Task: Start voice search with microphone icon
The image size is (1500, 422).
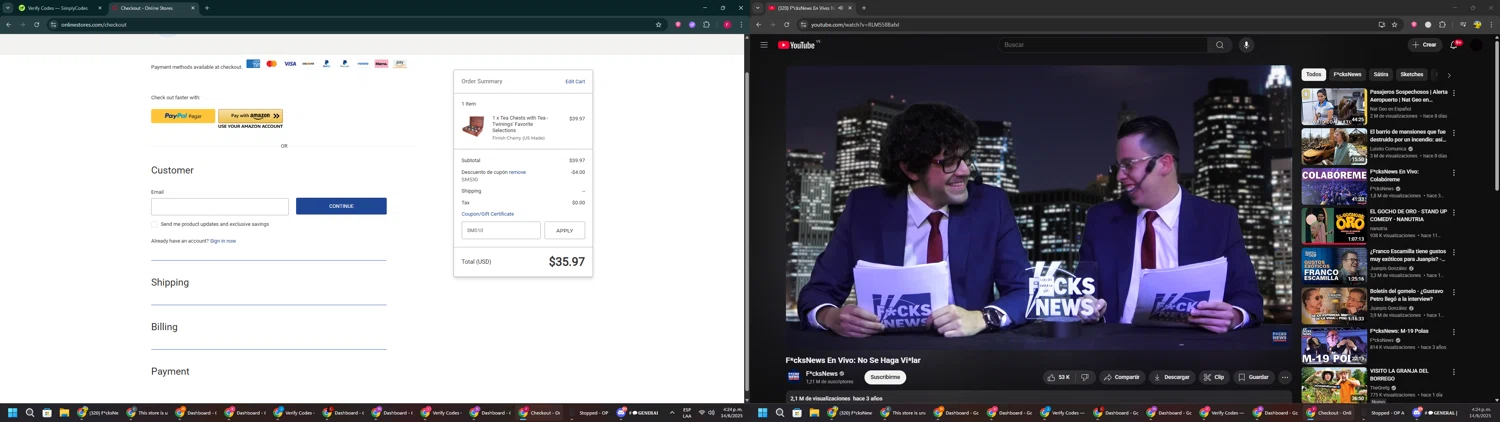Action: click(x=1246, y=45)
